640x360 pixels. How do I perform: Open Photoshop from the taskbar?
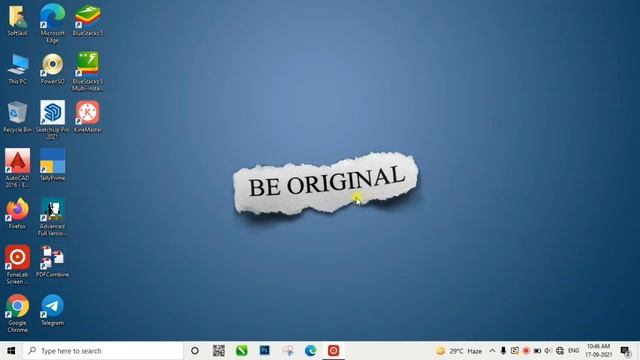pyautogui.click(x=264, y=351)
